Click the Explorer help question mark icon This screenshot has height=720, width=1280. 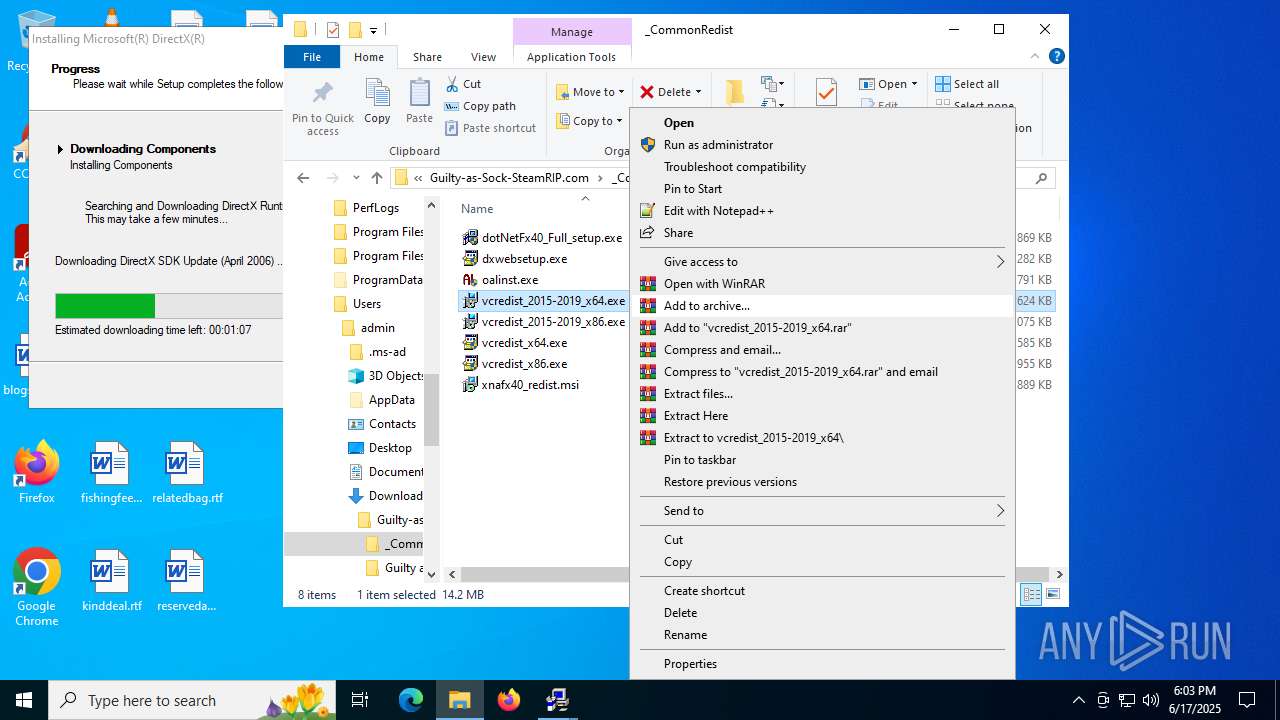tap(1056, 57)
